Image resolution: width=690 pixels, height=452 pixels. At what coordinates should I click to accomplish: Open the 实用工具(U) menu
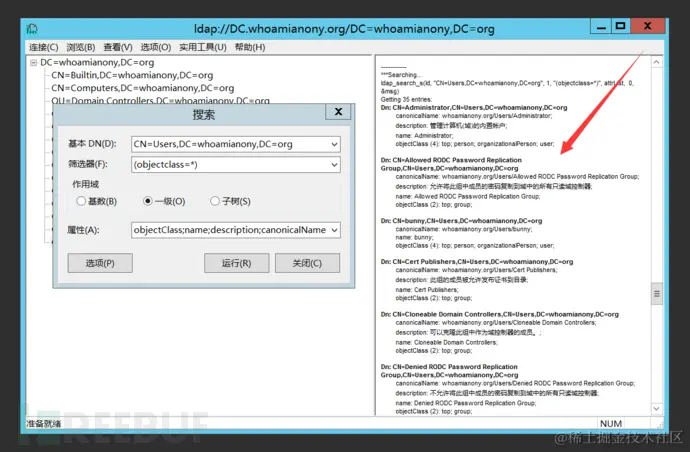[x=203, y=47]
